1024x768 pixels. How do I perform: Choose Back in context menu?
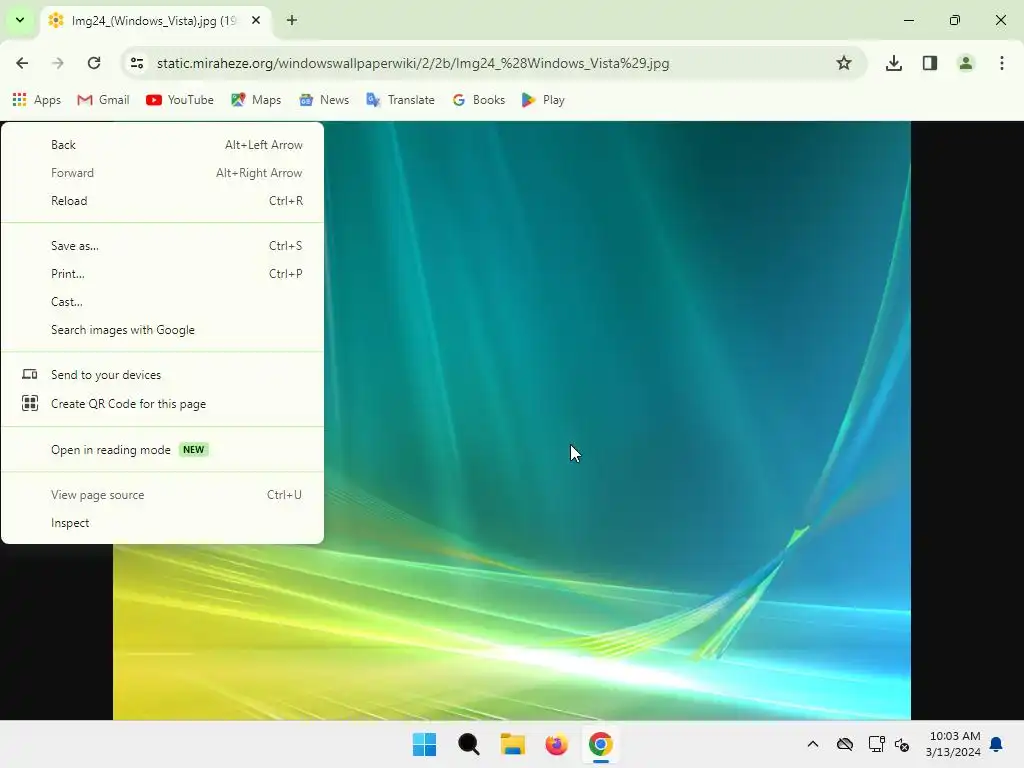click(x=163, y=145)
